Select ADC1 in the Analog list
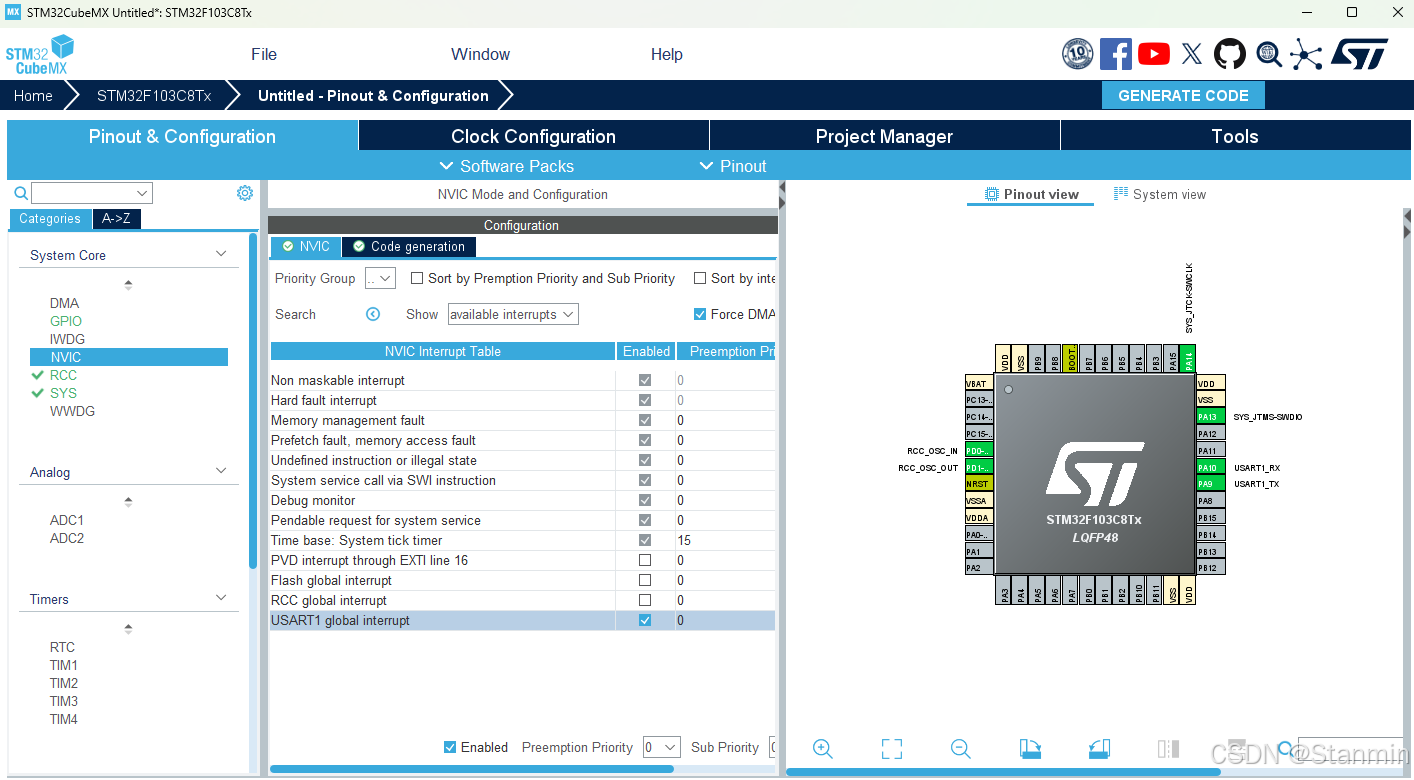The image size is (1414, 780). pyautogui.click(x=67, y=520)
